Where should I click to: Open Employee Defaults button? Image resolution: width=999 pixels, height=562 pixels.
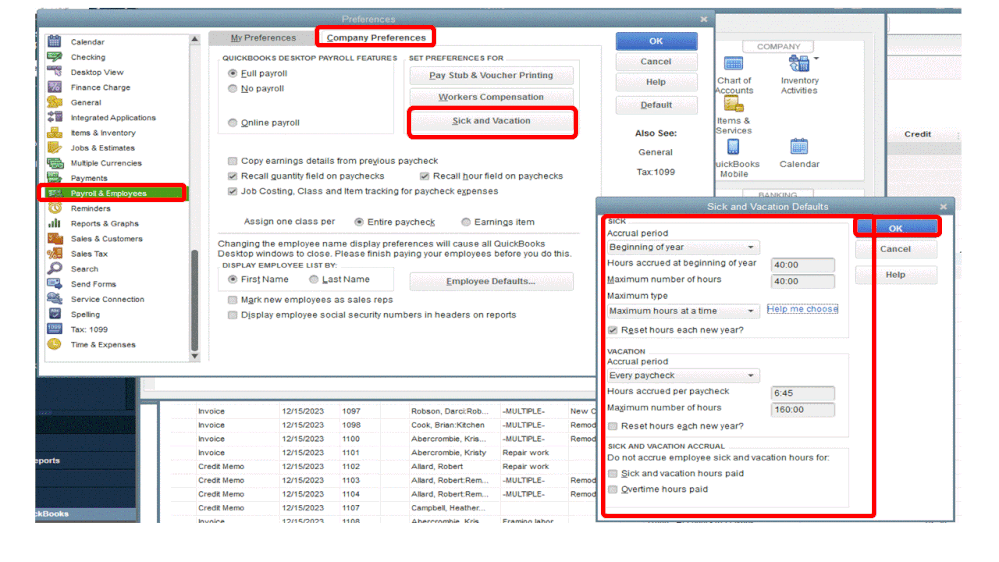491,281
